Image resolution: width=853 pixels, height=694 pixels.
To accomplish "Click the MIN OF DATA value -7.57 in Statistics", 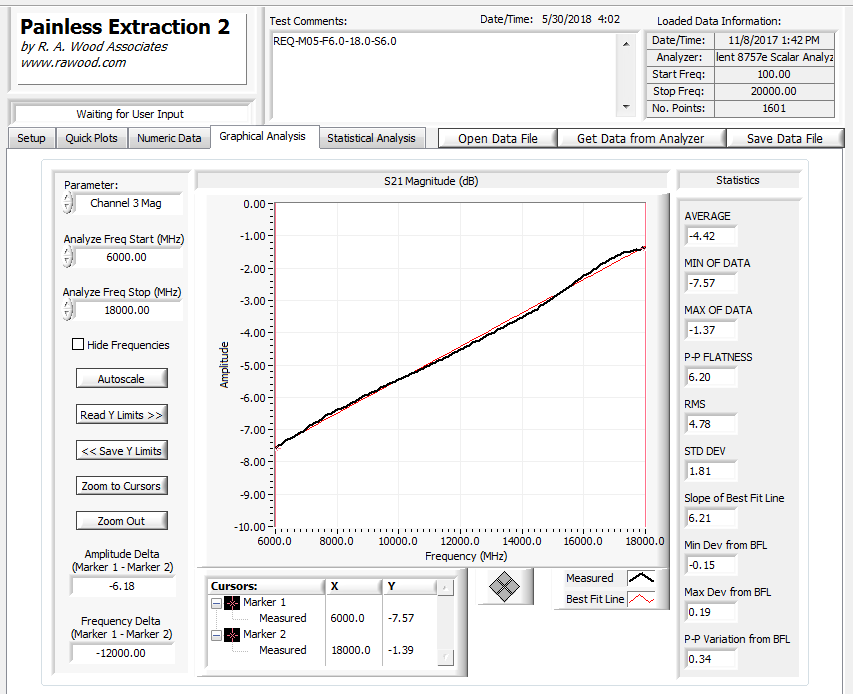I will (710, 283).
